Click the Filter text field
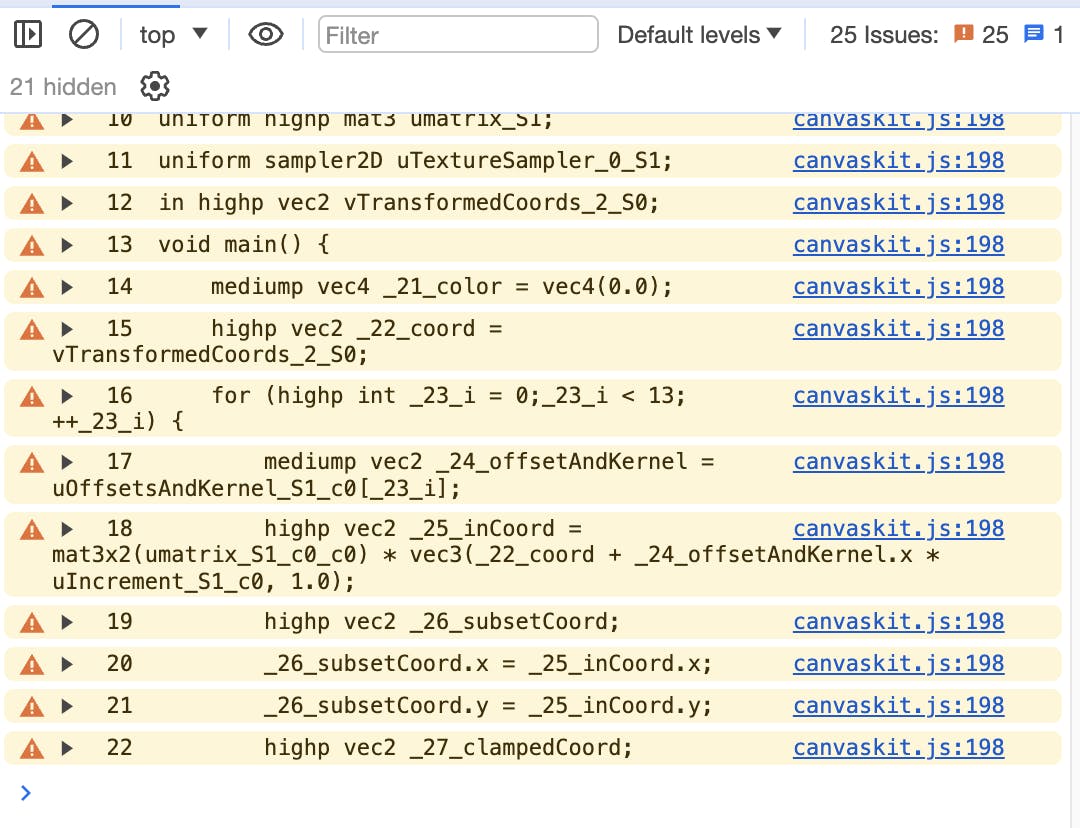 [x=458, y=35]
